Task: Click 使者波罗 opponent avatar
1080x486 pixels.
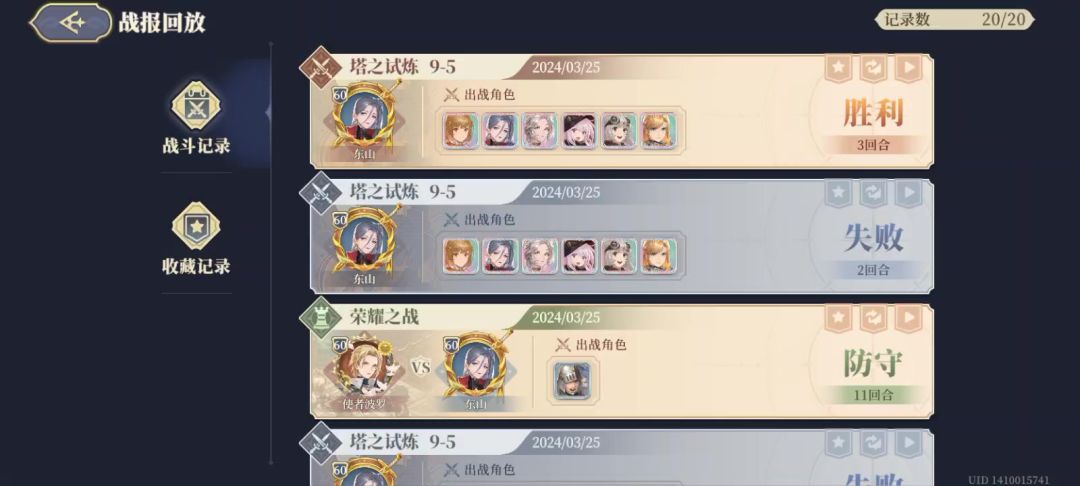Action: pos(363,368)
